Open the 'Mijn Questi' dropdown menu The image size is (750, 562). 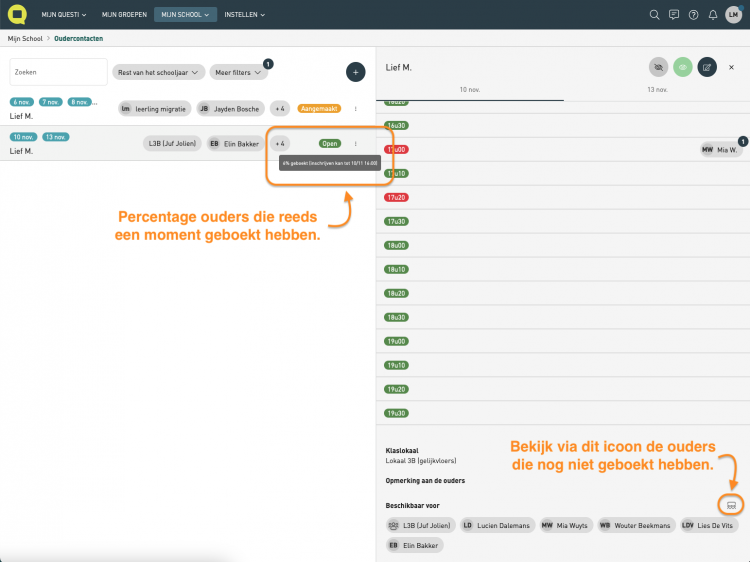[63, 15]
